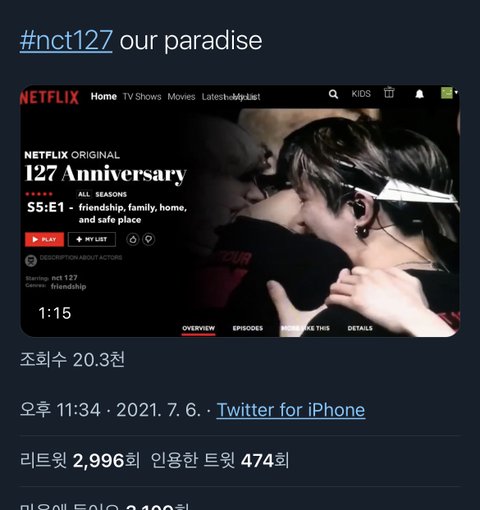Click the thumbs up rating icon

tap(133, 239)
